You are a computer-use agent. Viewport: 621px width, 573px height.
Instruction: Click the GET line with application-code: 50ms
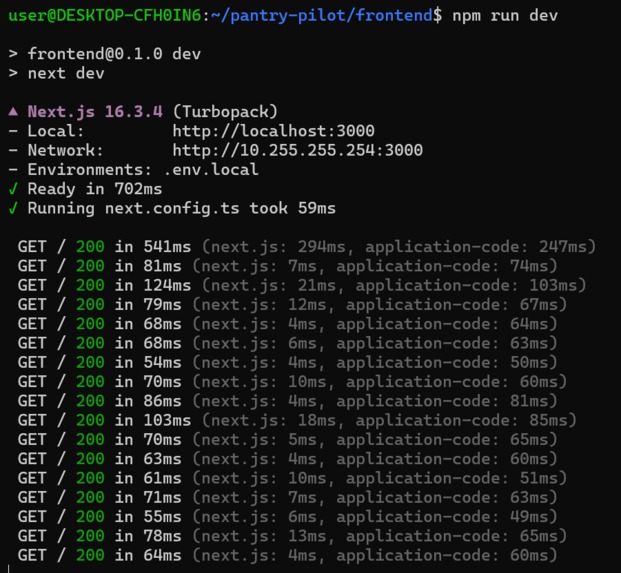pyautogui.click(x=287, y=362)
